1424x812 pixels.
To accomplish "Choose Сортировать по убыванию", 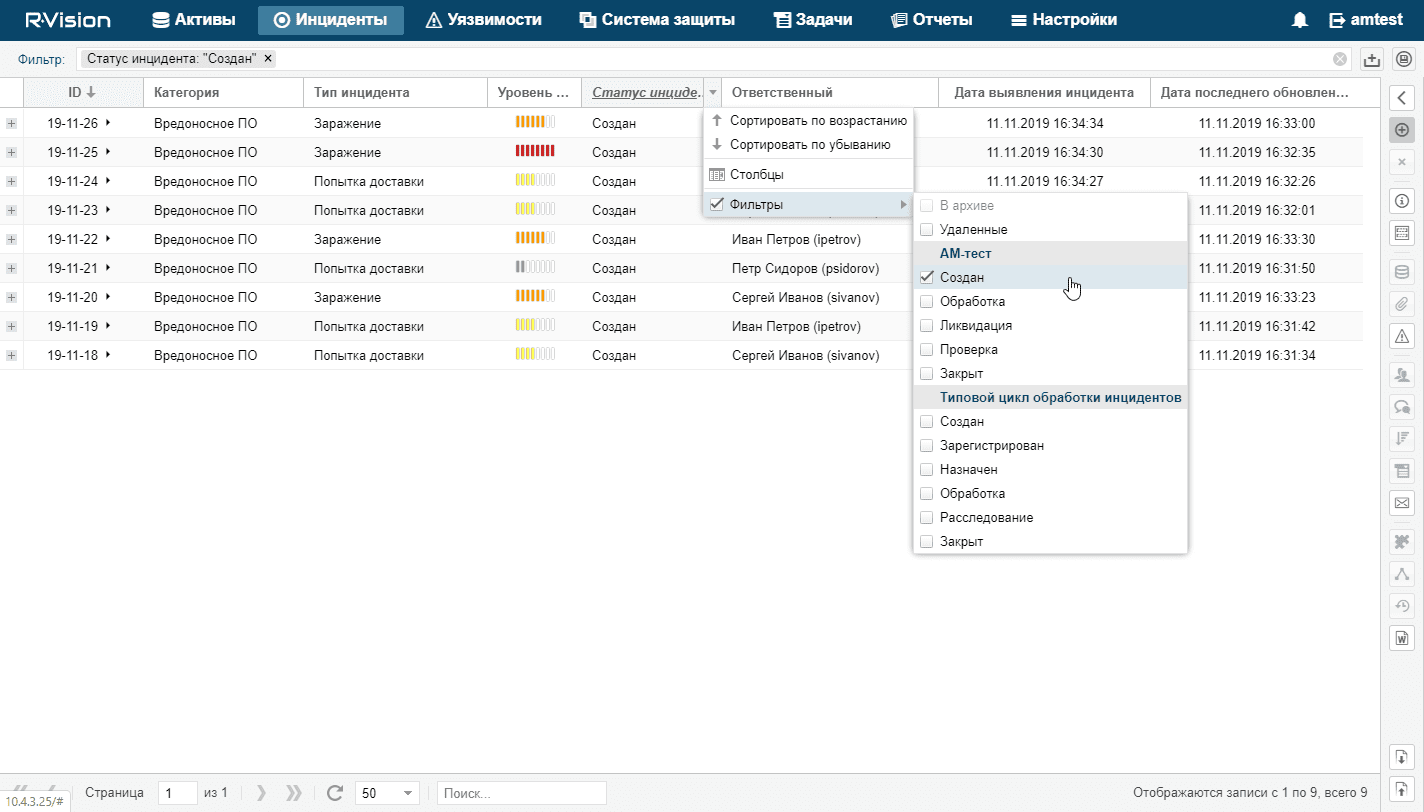I will point(808,145).
